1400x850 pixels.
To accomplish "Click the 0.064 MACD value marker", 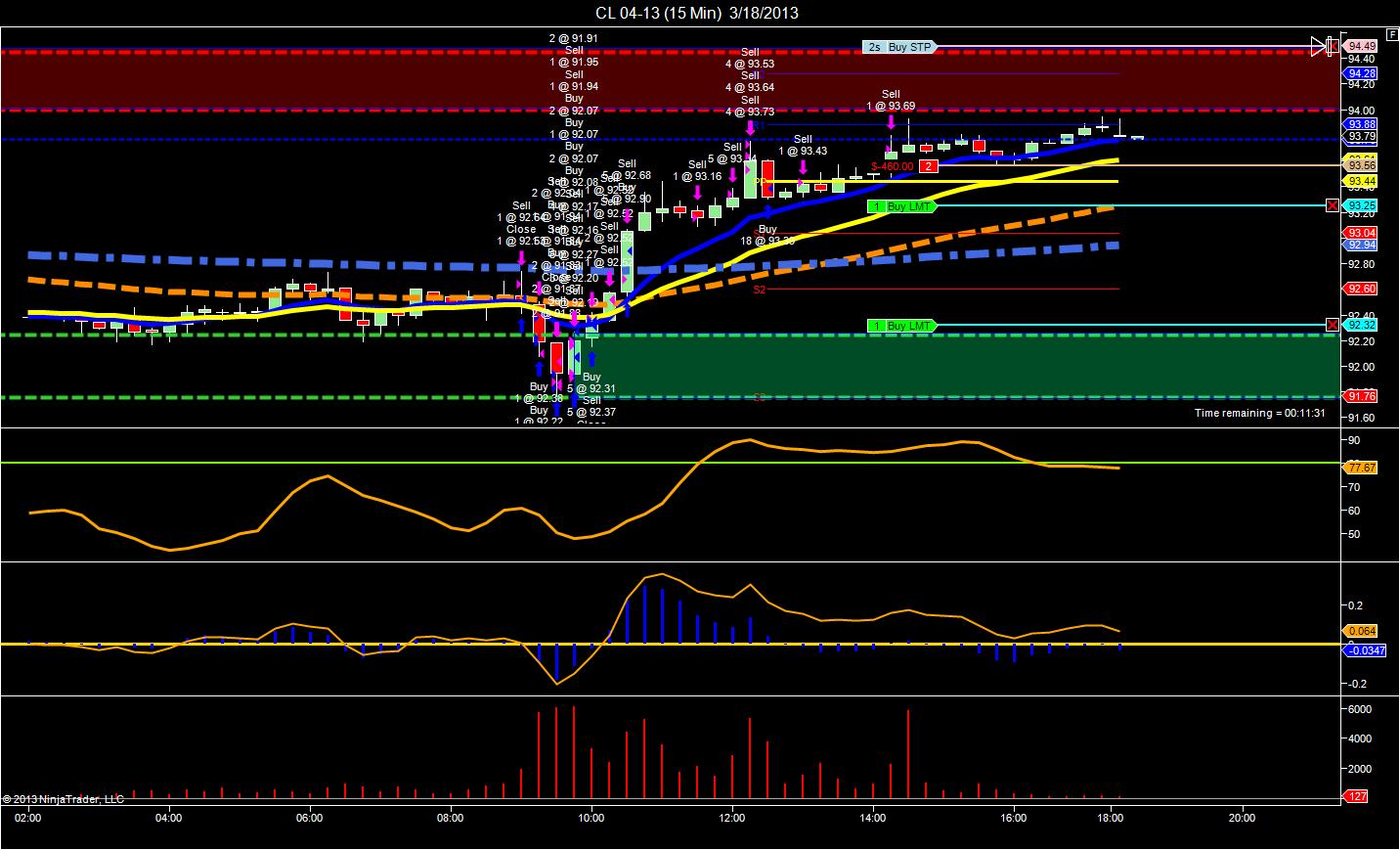I will 1362,631.
